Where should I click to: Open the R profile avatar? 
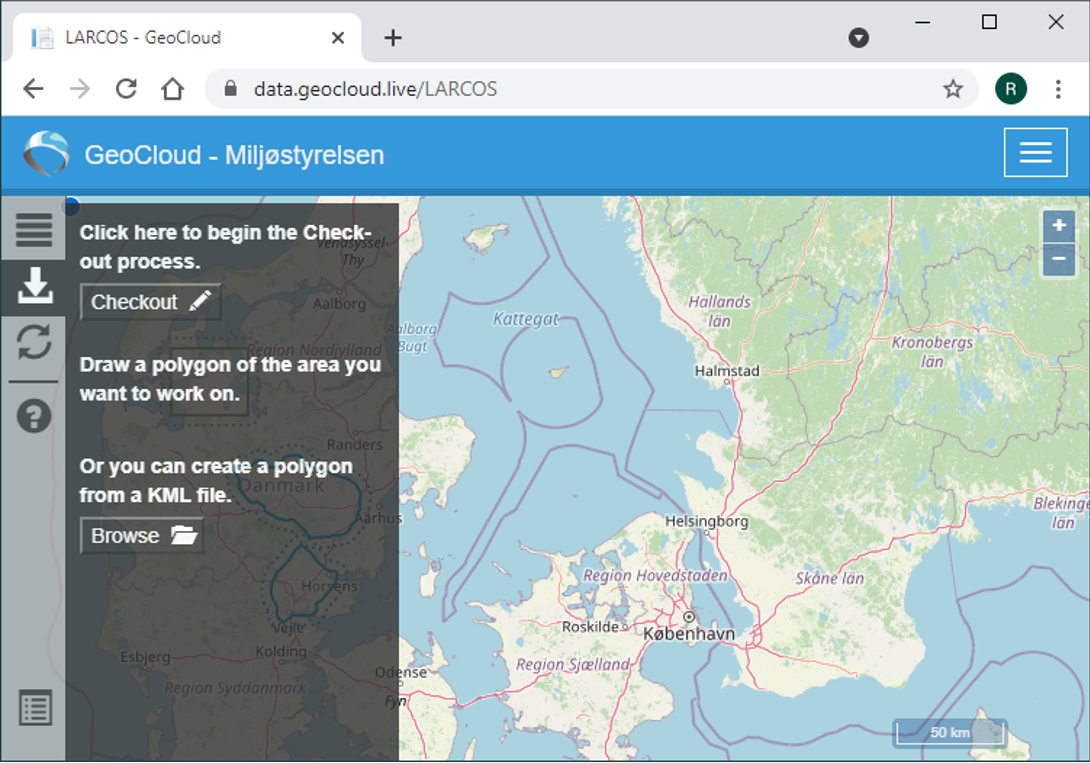(x=1011, y=89)
